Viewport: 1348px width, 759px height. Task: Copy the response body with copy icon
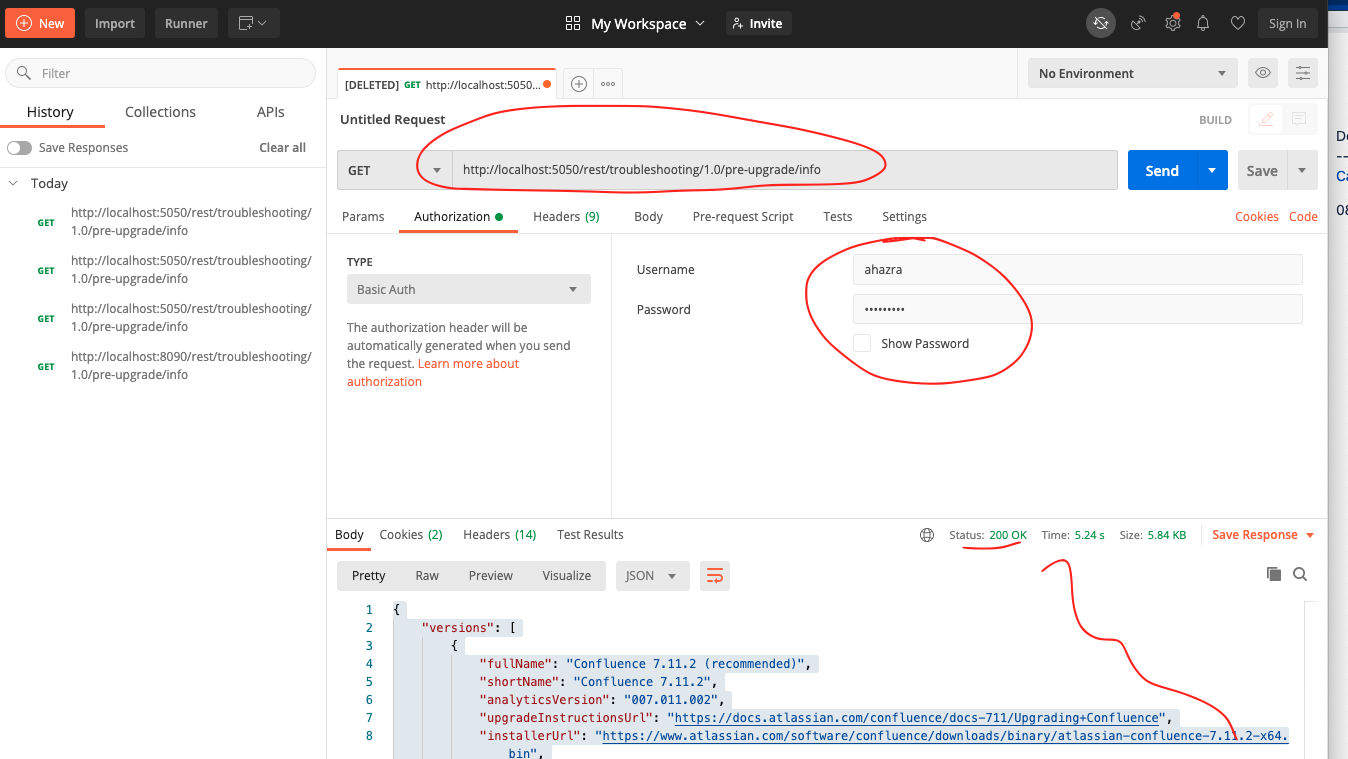[1274, 574]
